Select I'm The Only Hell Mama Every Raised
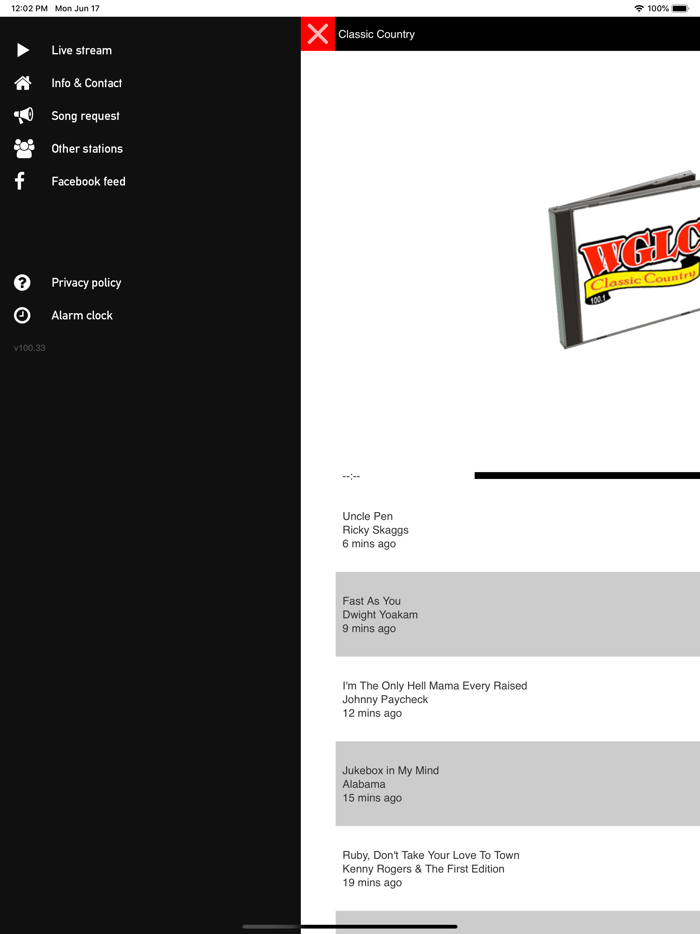 pyautogui.click(x=518, y=699)
